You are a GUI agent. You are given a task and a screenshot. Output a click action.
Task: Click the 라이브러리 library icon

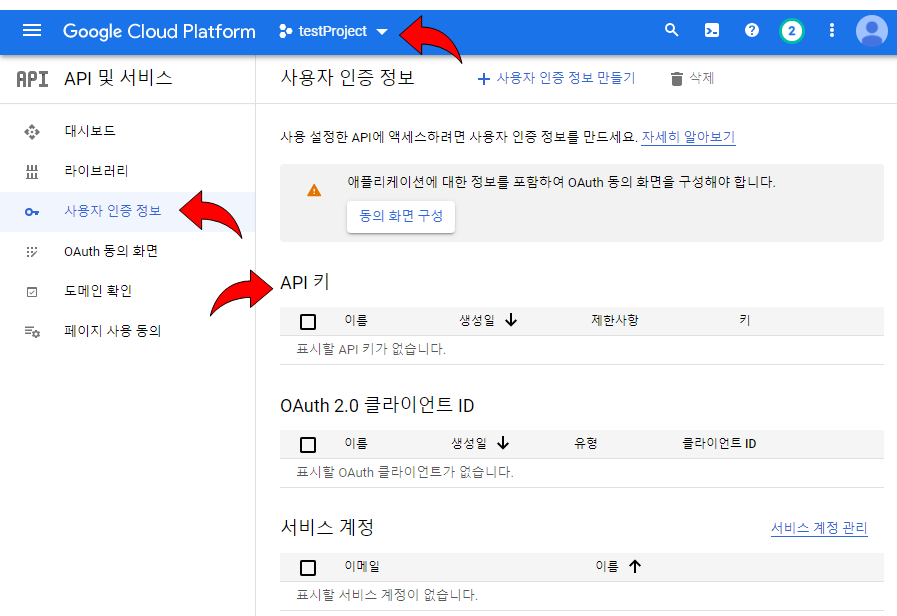(x=32, y=172)
